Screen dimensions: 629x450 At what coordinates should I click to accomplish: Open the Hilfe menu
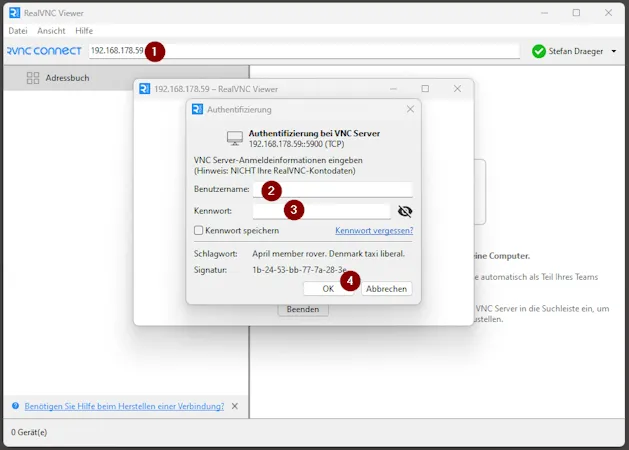(84, 31)
